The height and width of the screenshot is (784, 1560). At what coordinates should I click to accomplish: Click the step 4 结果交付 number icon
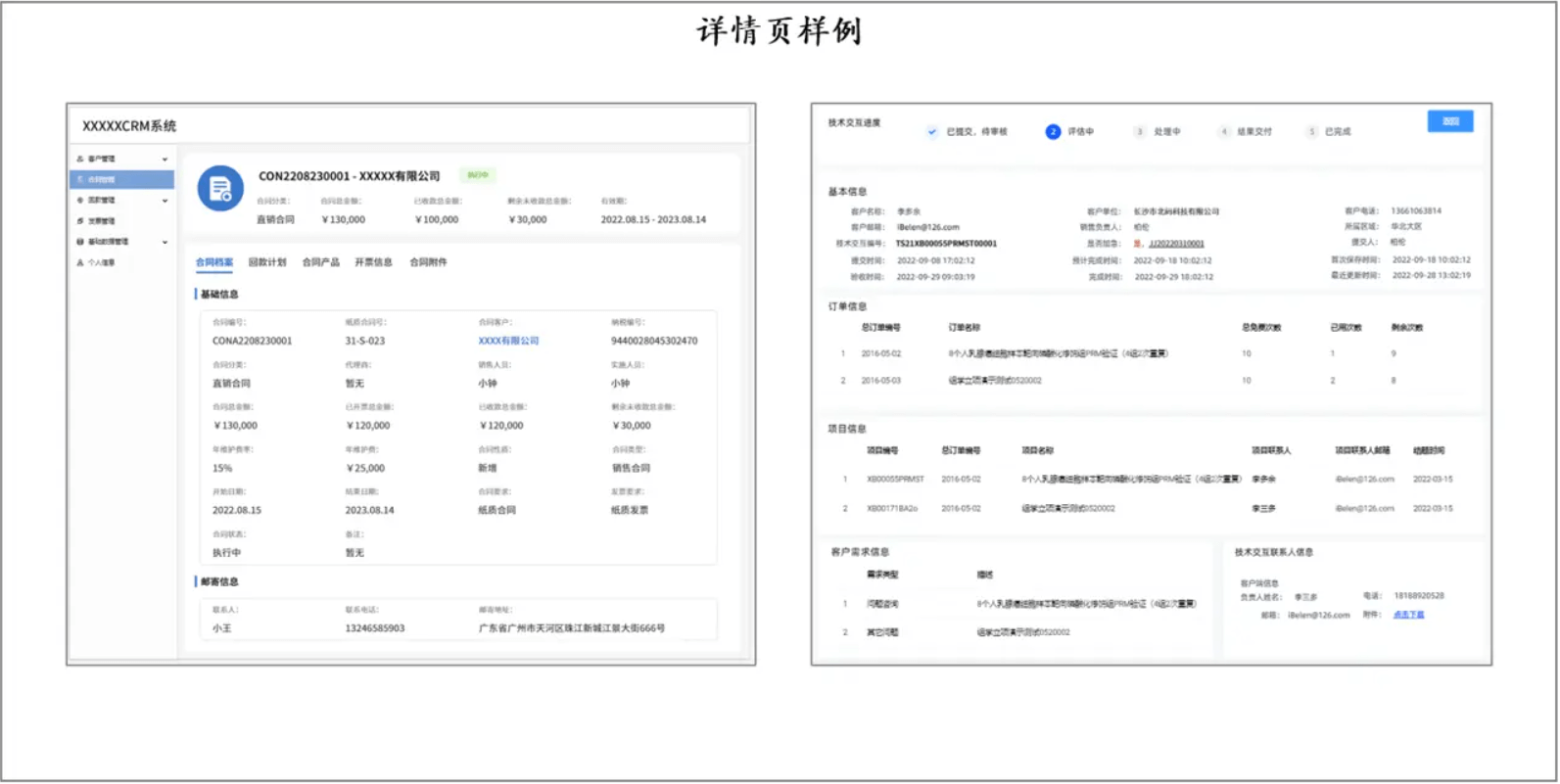tap(1223, 131)
